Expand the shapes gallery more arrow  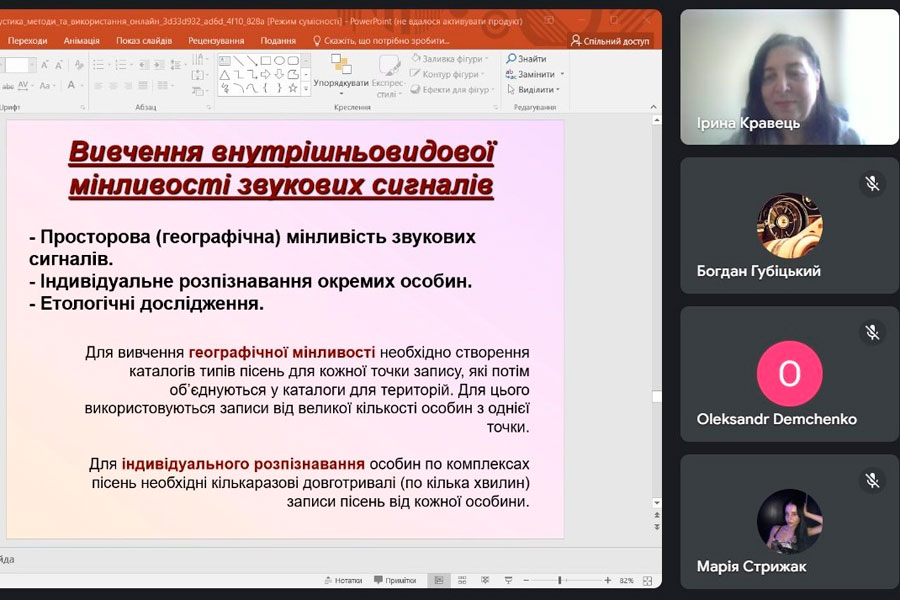click(x=306, y=88)
